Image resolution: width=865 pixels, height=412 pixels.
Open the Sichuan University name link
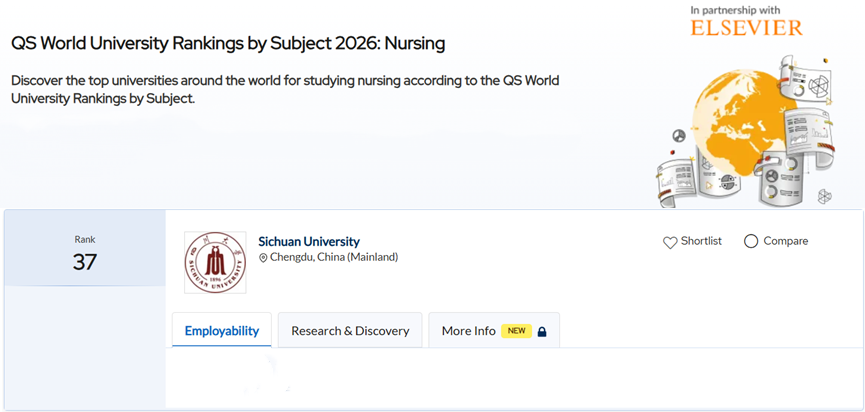[x=308, y=241]
